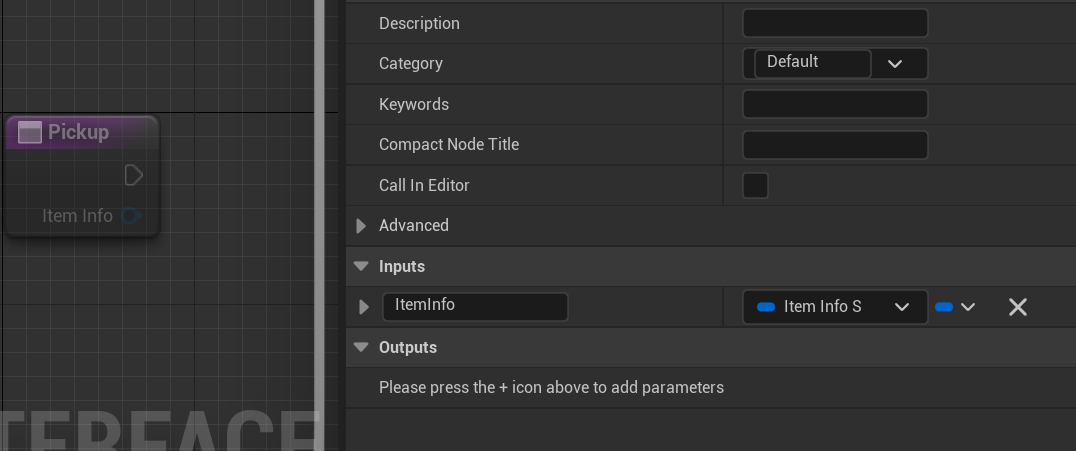
Task: Remove the ItemInfo input parameter
Action: 1017,307
